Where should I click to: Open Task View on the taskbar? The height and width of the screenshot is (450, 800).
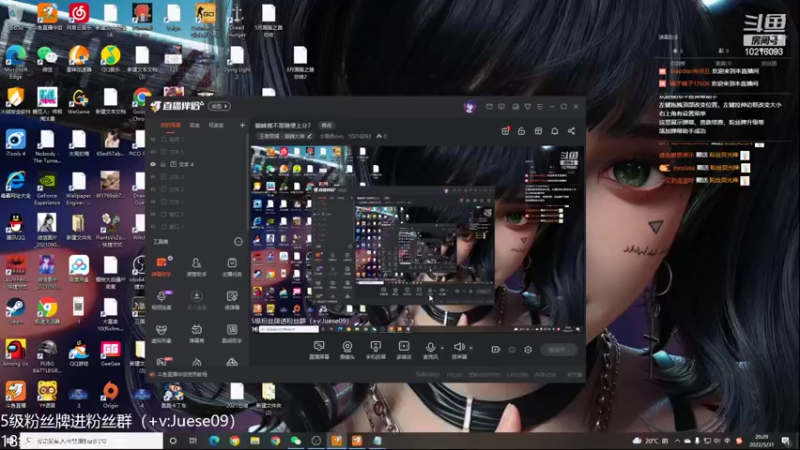point(193,440)
